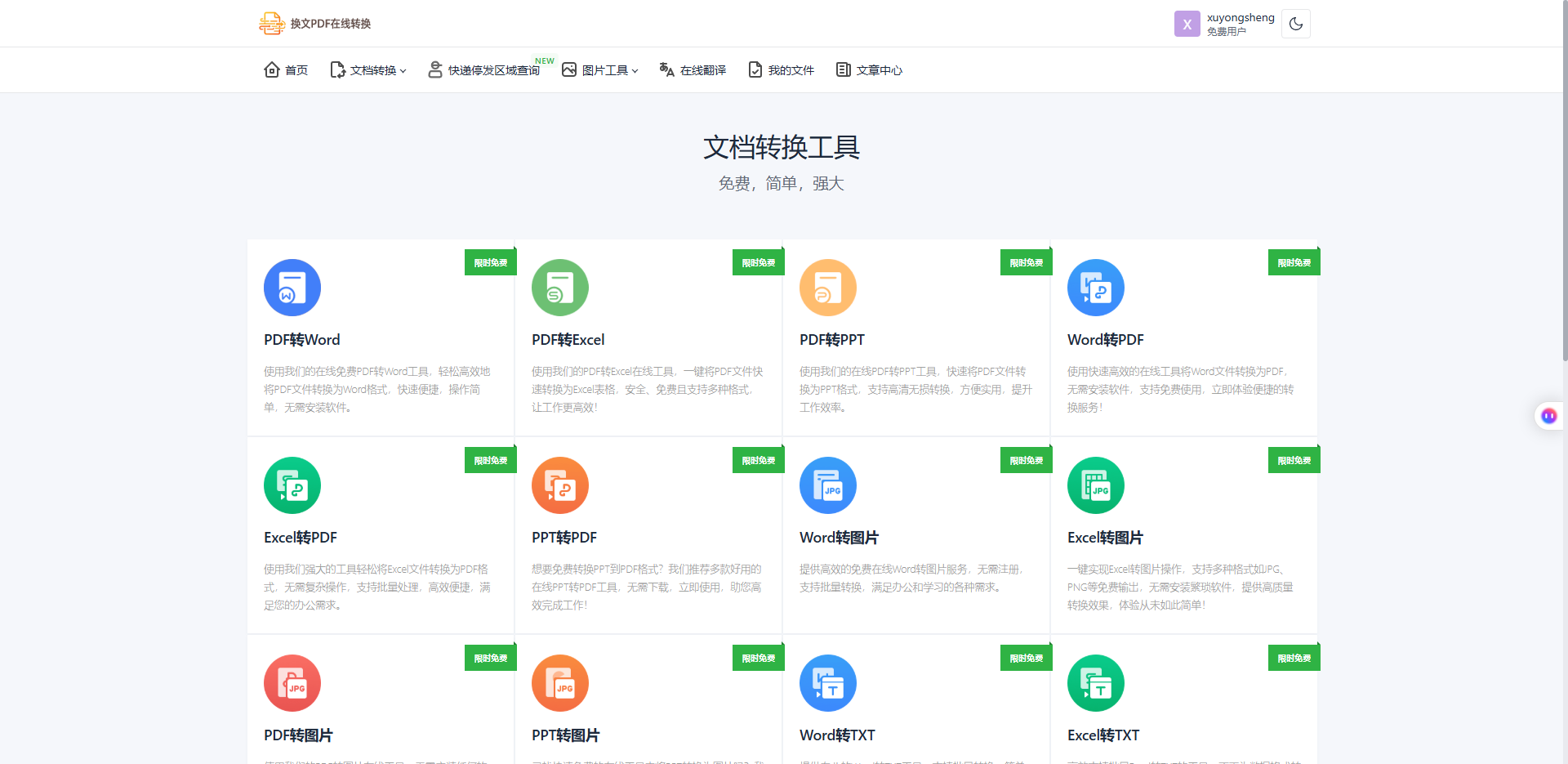Open the Word转PDF tool title
The height and width of the screenshot is (764, 1568).
pyautogui.click(x=1106, y=339)
